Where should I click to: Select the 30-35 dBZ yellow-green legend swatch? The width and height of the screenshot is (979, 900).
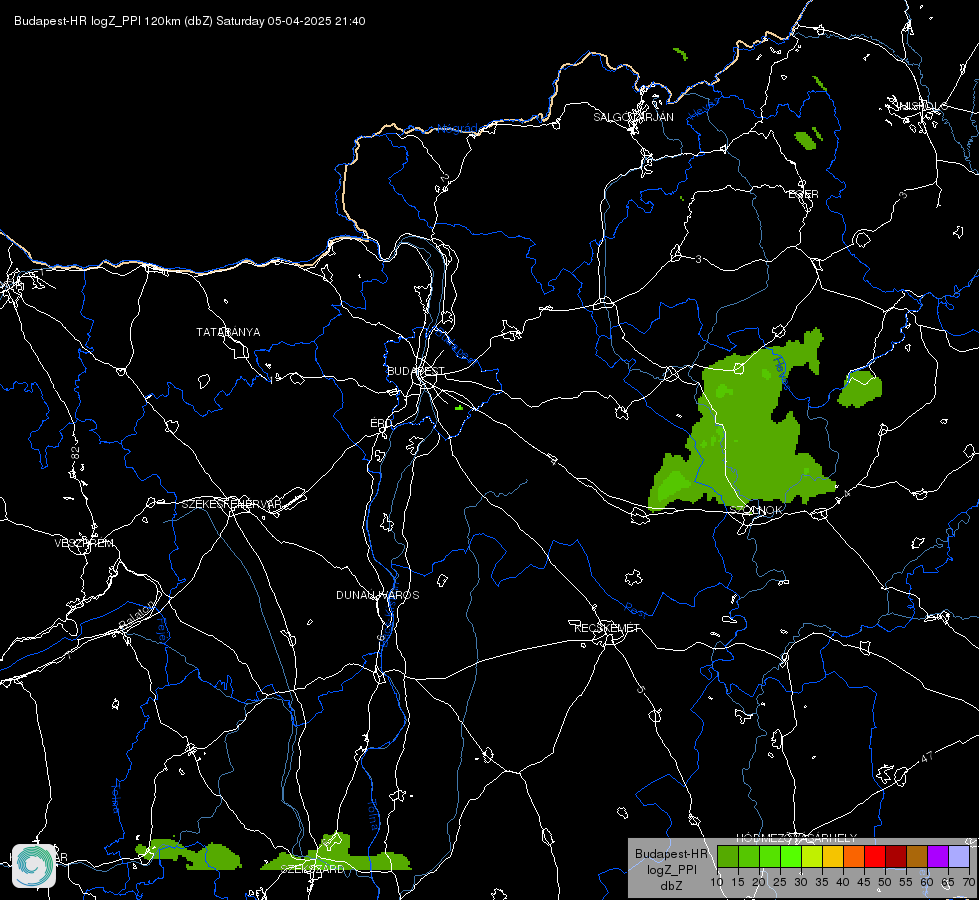coord(812,857)
